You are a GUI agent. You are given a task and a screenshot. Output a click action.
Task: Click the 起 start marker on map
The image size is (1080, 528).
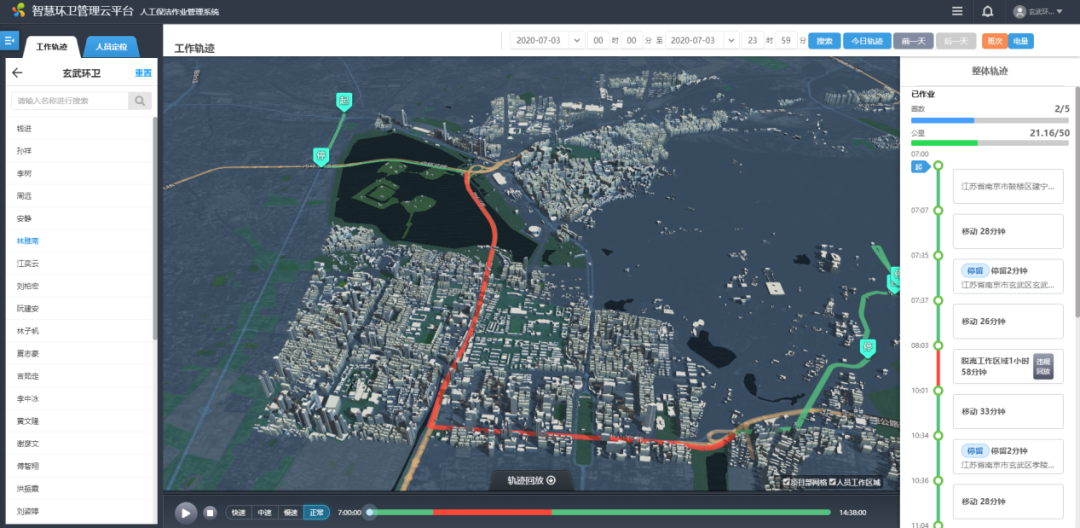point(344,101)
